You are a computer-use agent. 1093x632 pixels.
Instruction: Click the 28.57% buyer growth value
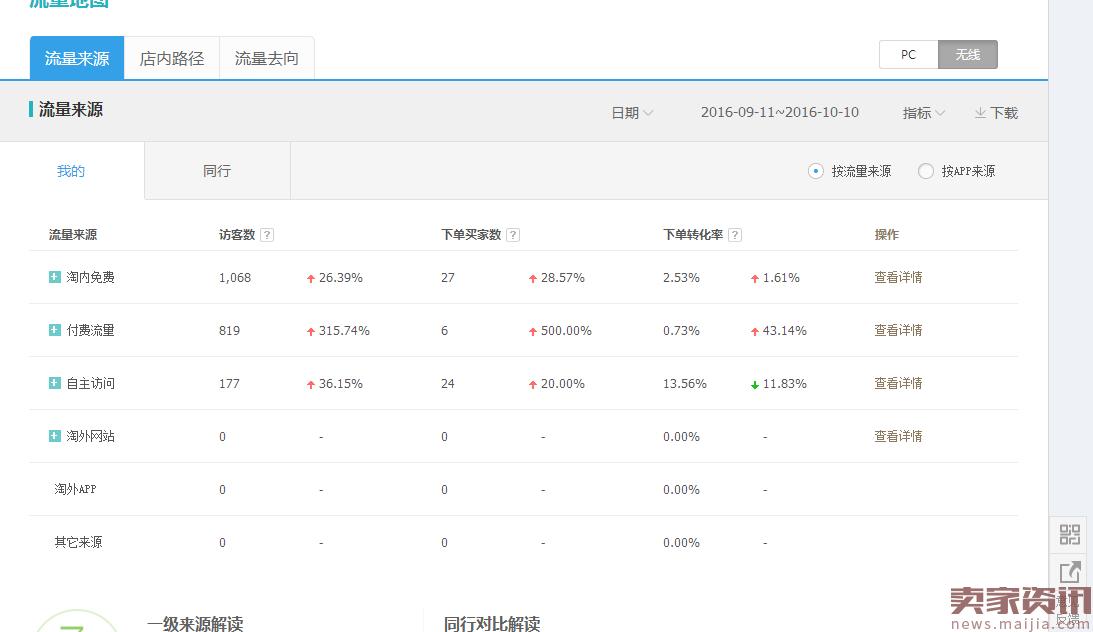coord(563,277)
